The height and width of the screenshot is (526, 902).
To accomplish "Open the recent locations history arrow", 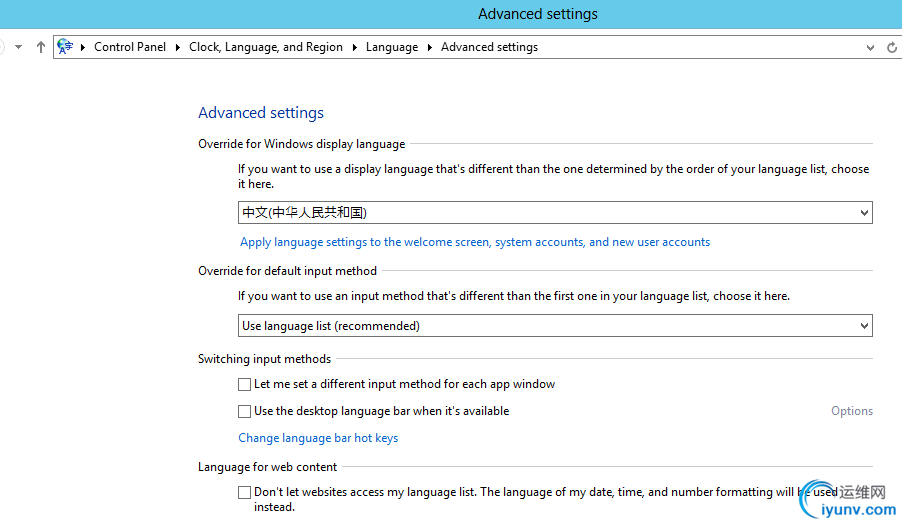I will coord(18,47).
